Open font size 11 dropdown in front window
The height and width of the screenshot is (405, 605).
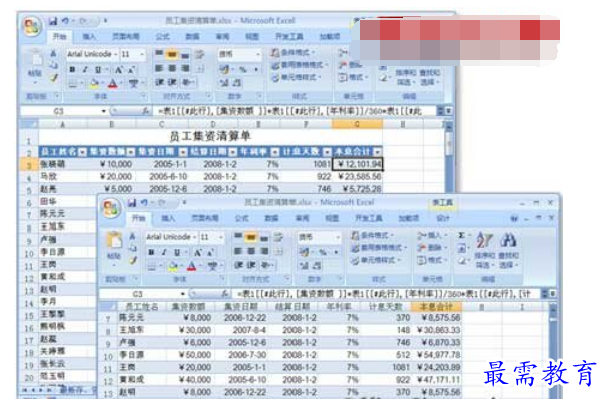click(x=221, y=237)
